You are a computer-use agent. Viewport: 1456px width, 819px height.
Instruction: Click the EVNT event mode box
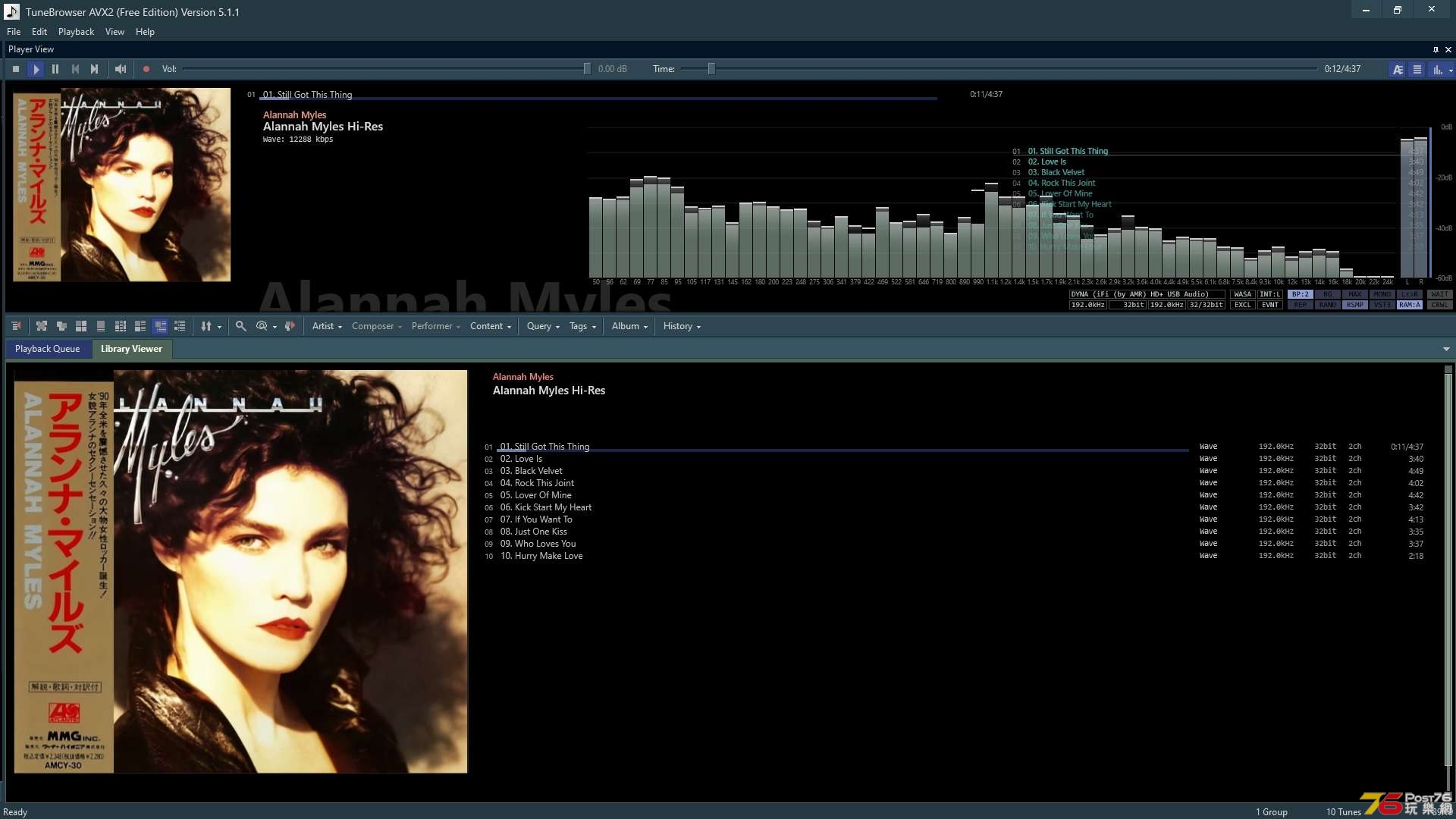pyautogui.click(x=1269, y=305)
